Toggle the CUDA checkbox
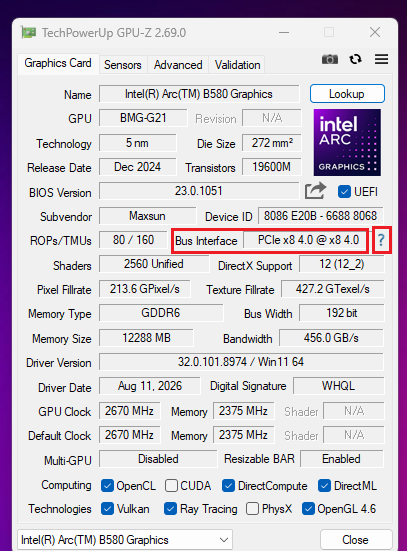This screenshot has width=407, height=551. [171, 486]
